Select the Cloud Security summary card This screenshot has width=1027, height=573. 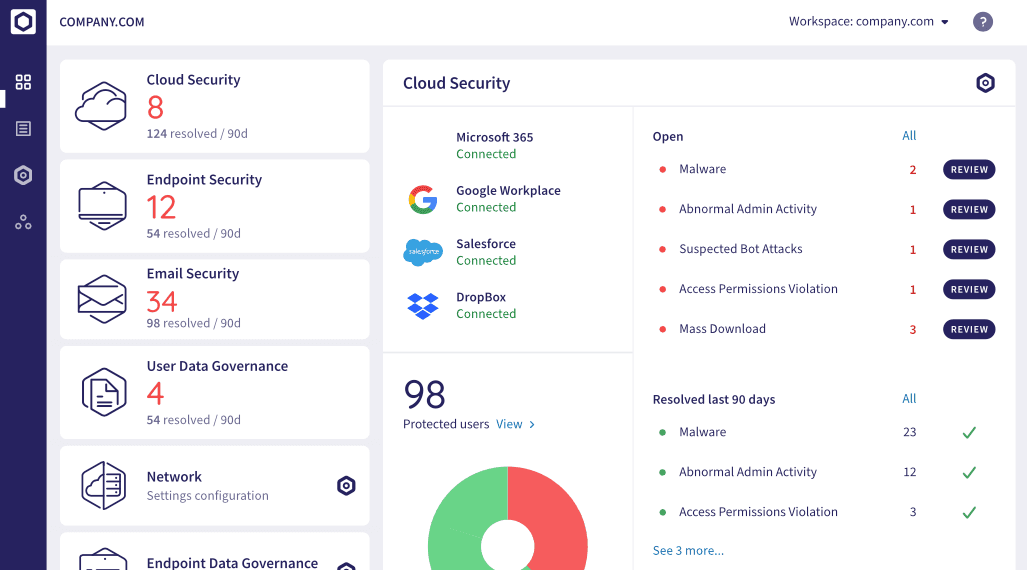214,106
